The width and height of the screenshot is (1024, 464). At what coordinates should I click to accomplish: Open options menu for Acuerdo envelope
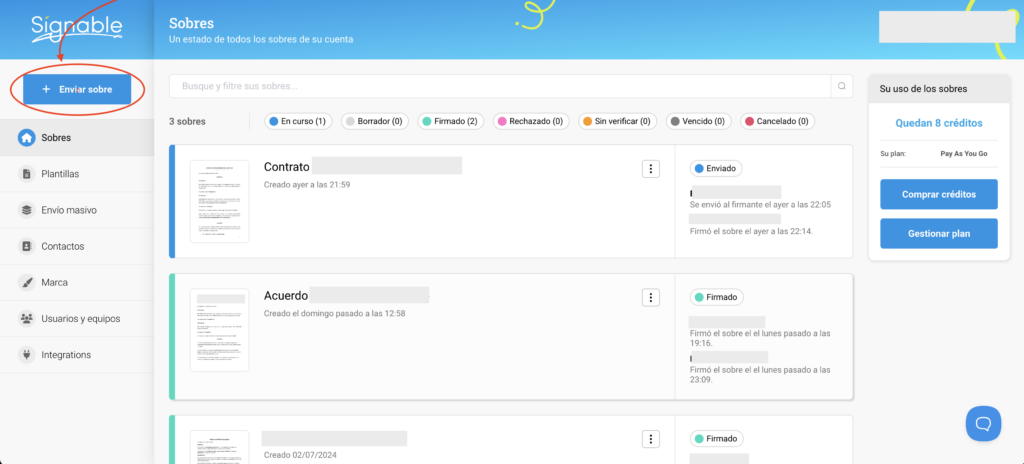650,297
